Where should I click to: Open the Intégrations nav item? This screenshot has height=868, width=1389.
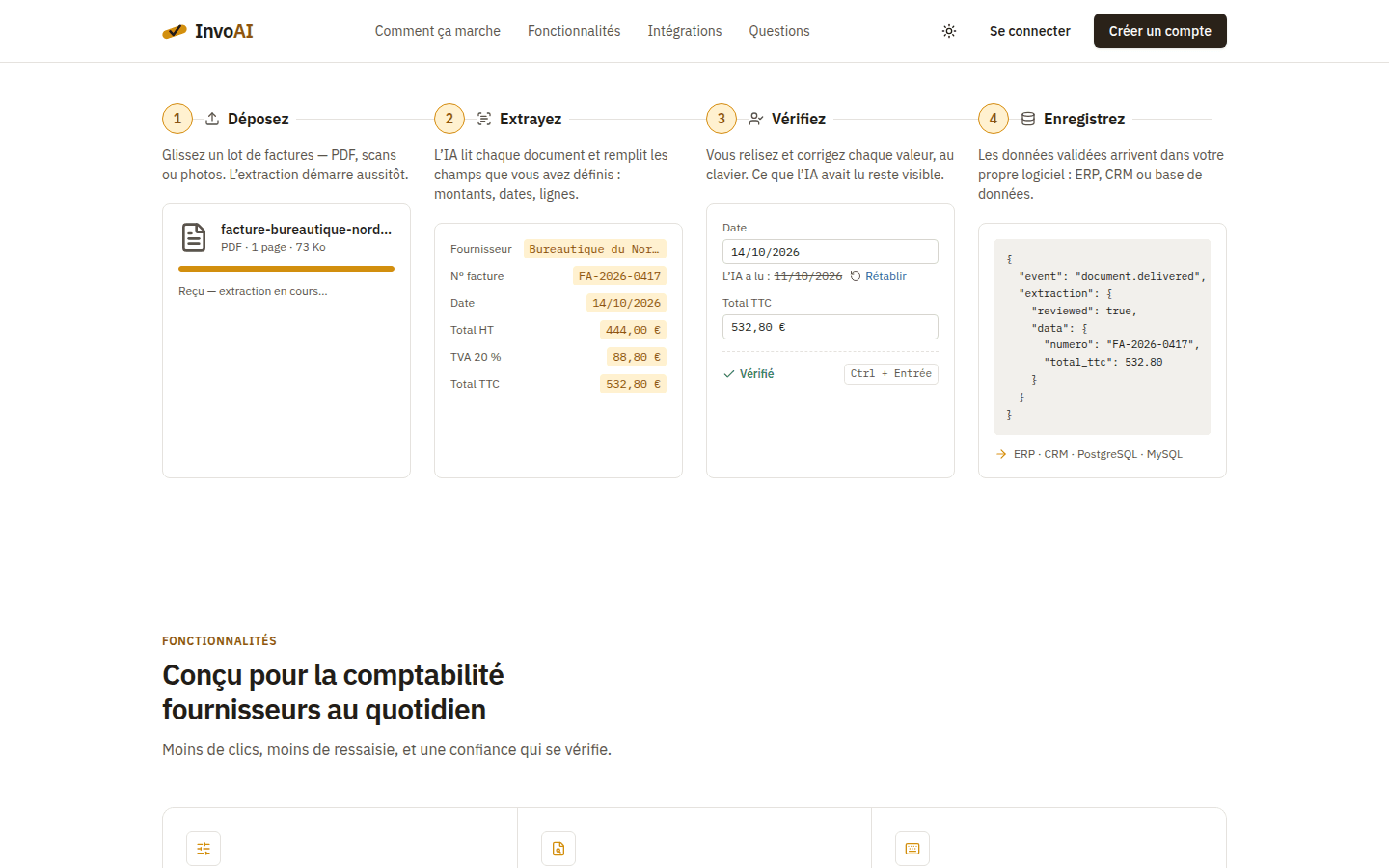(685, 31)
